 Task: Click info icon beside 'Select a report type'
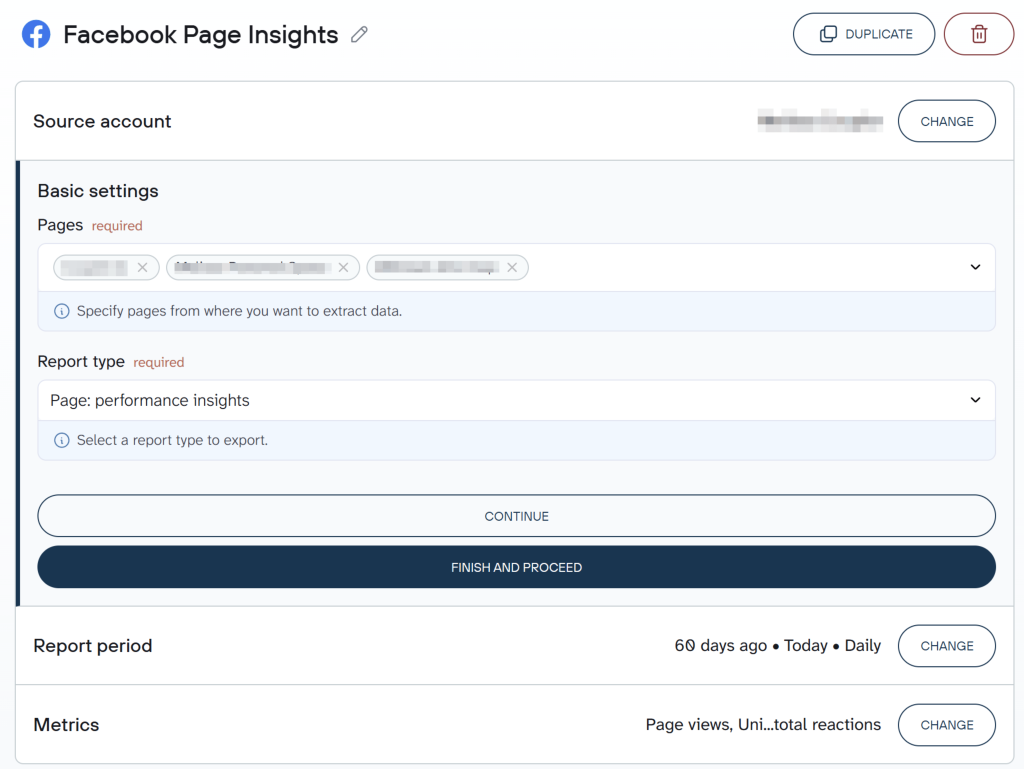coord(61,441)
